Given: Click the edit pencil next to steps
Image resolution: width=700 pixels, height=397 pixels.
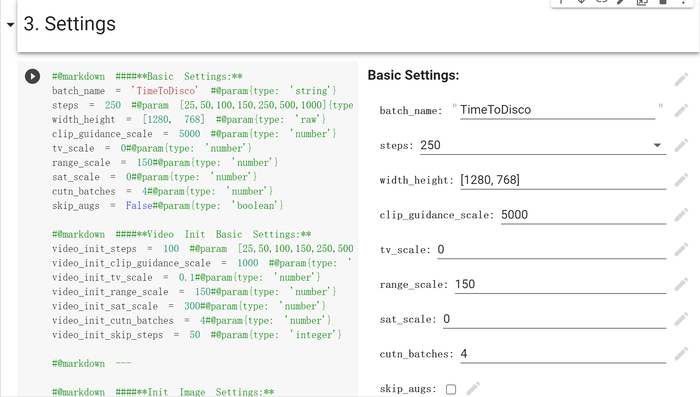Looking at the screenshot, I should tap(681, 145).
